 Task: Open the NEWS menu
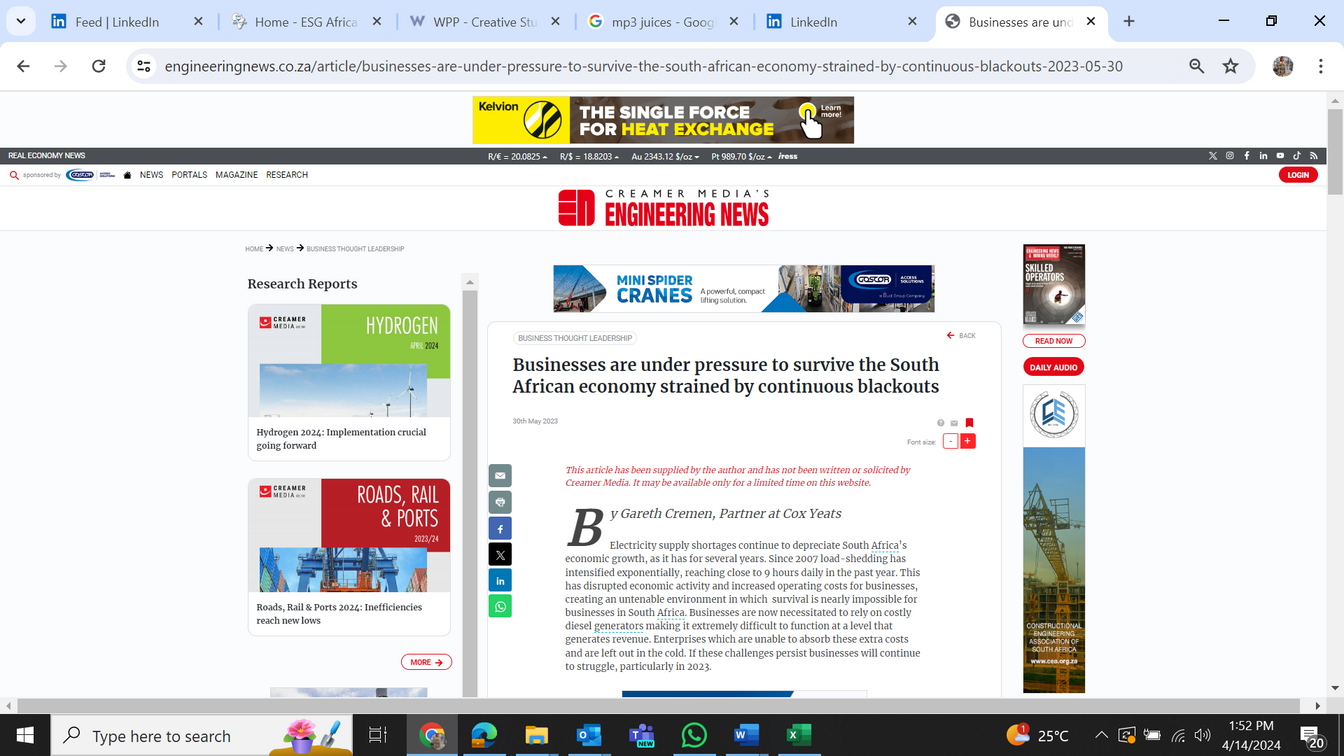(151, 175)
